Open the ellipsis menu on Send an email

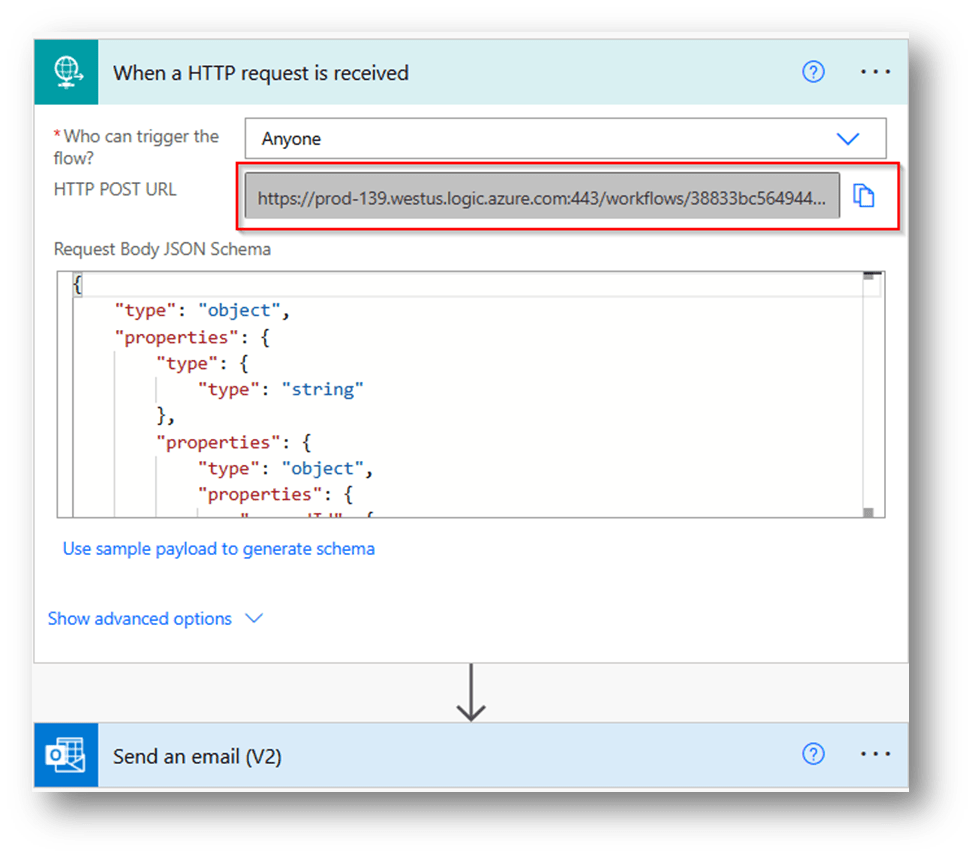876,756
